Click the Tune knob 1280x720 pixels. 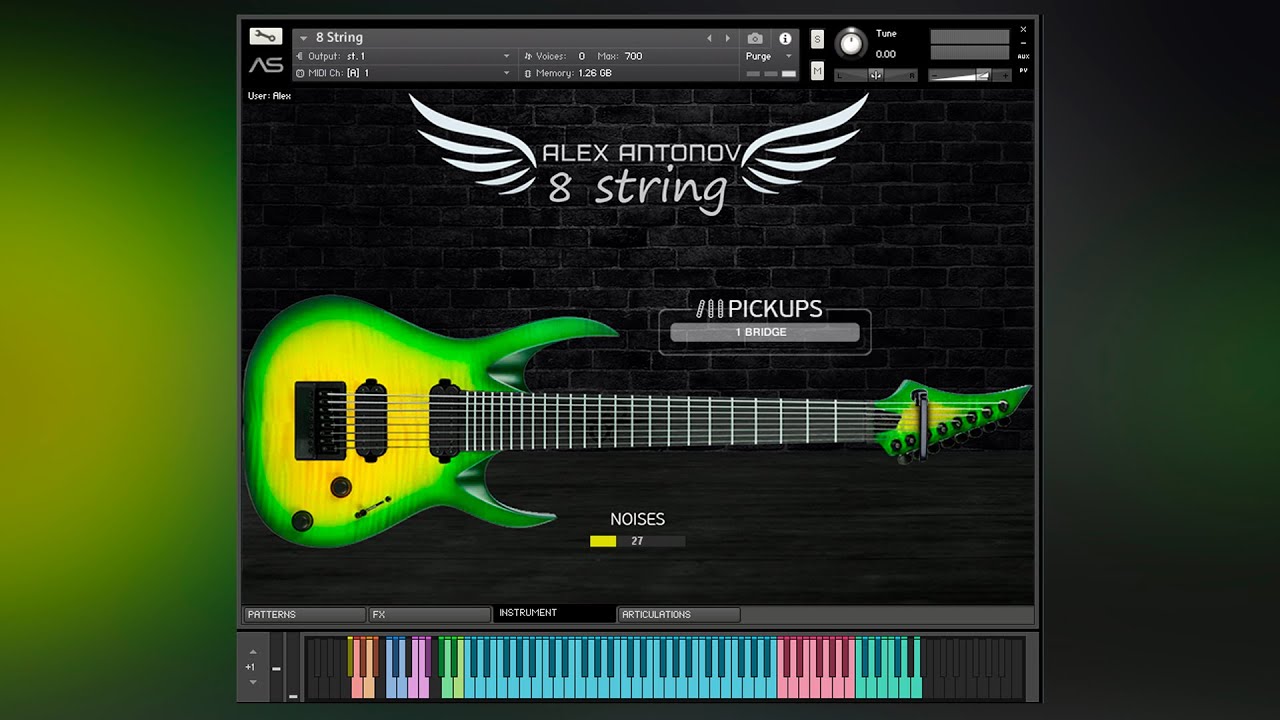[851, 43]
